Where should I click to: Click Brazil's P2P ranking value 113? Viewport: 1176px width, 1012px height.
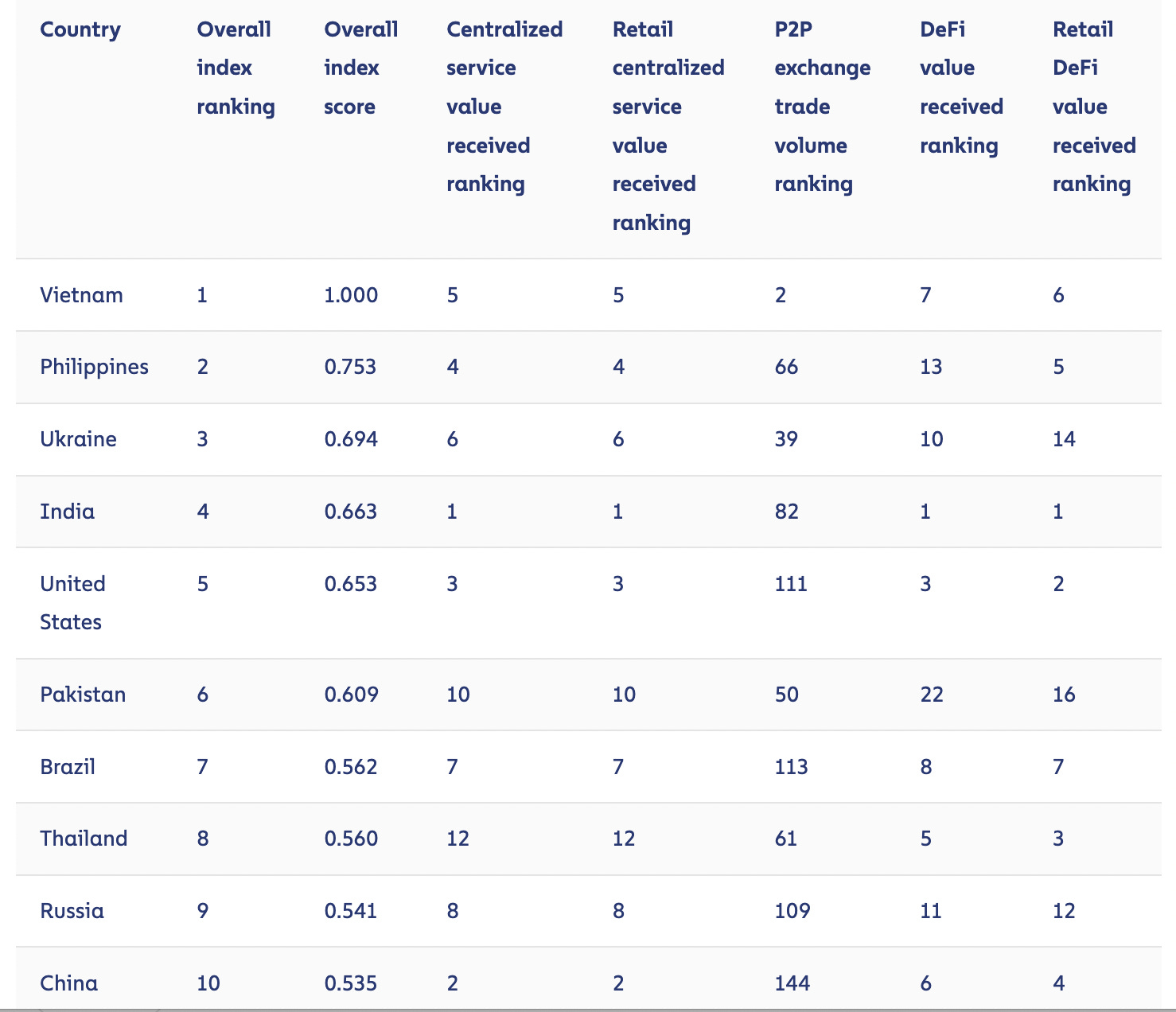[x=791, y=767]
